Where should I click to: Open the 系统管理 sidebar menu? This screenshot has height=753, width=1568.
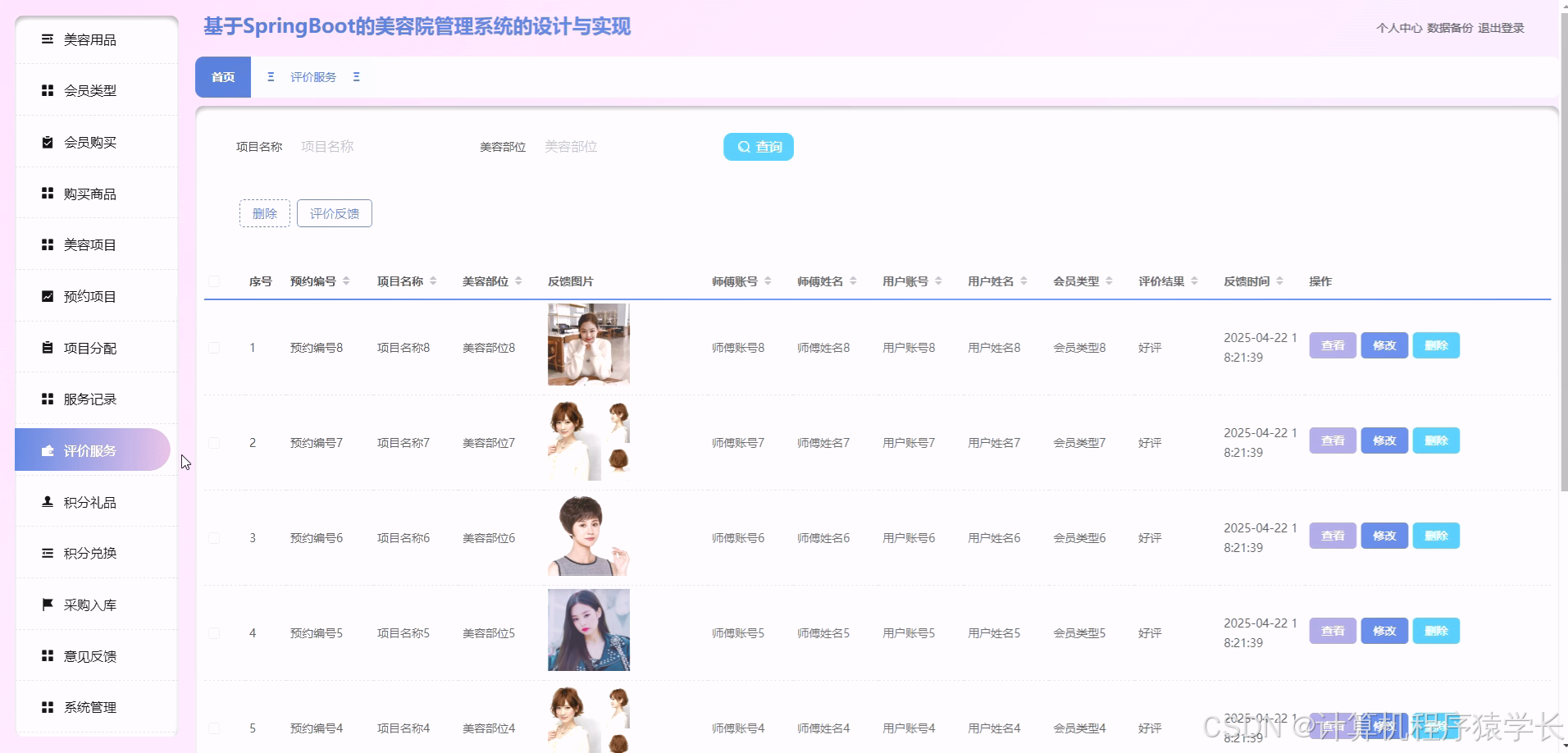tap(97, 707)
